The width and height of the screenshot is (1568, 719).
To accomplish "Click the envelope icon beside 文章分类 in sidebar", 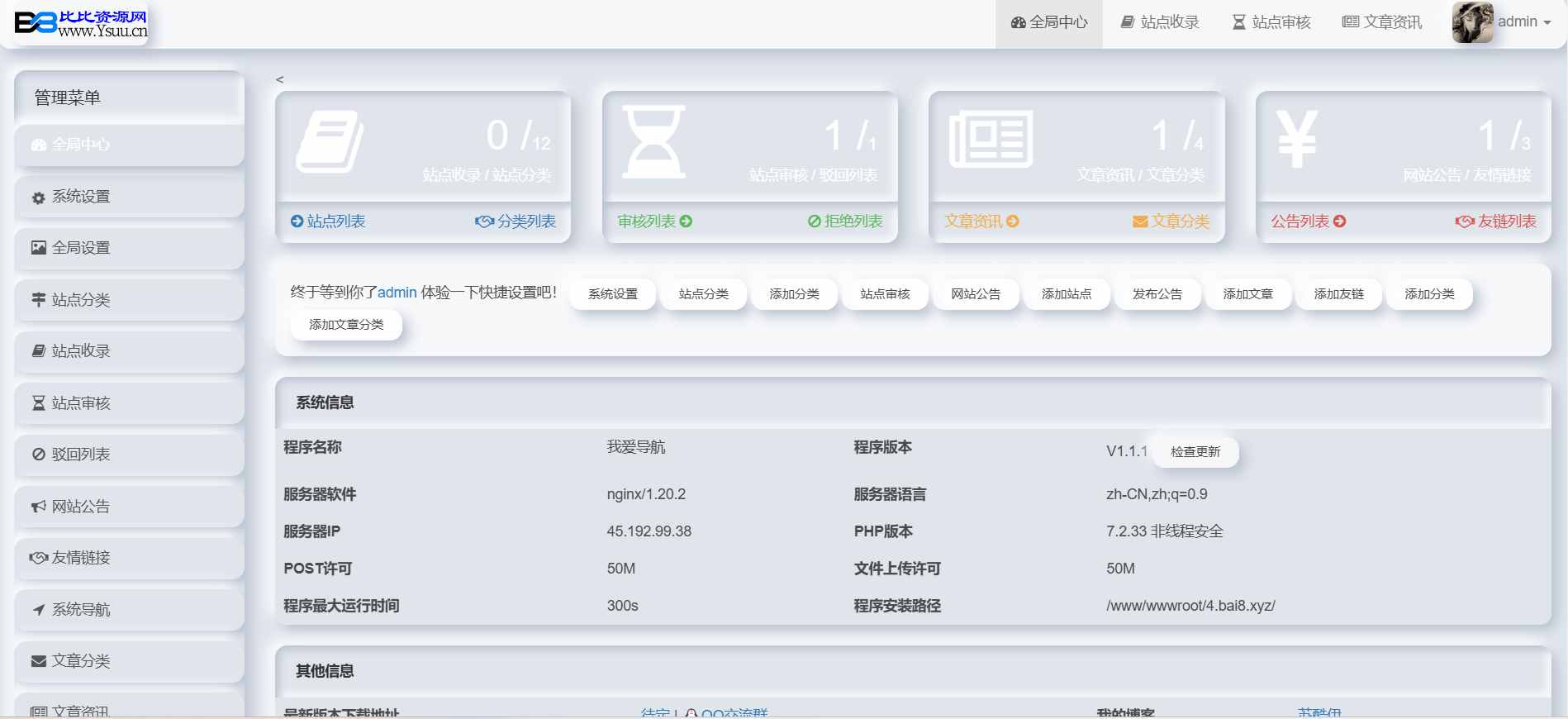I will click(39, 661).
